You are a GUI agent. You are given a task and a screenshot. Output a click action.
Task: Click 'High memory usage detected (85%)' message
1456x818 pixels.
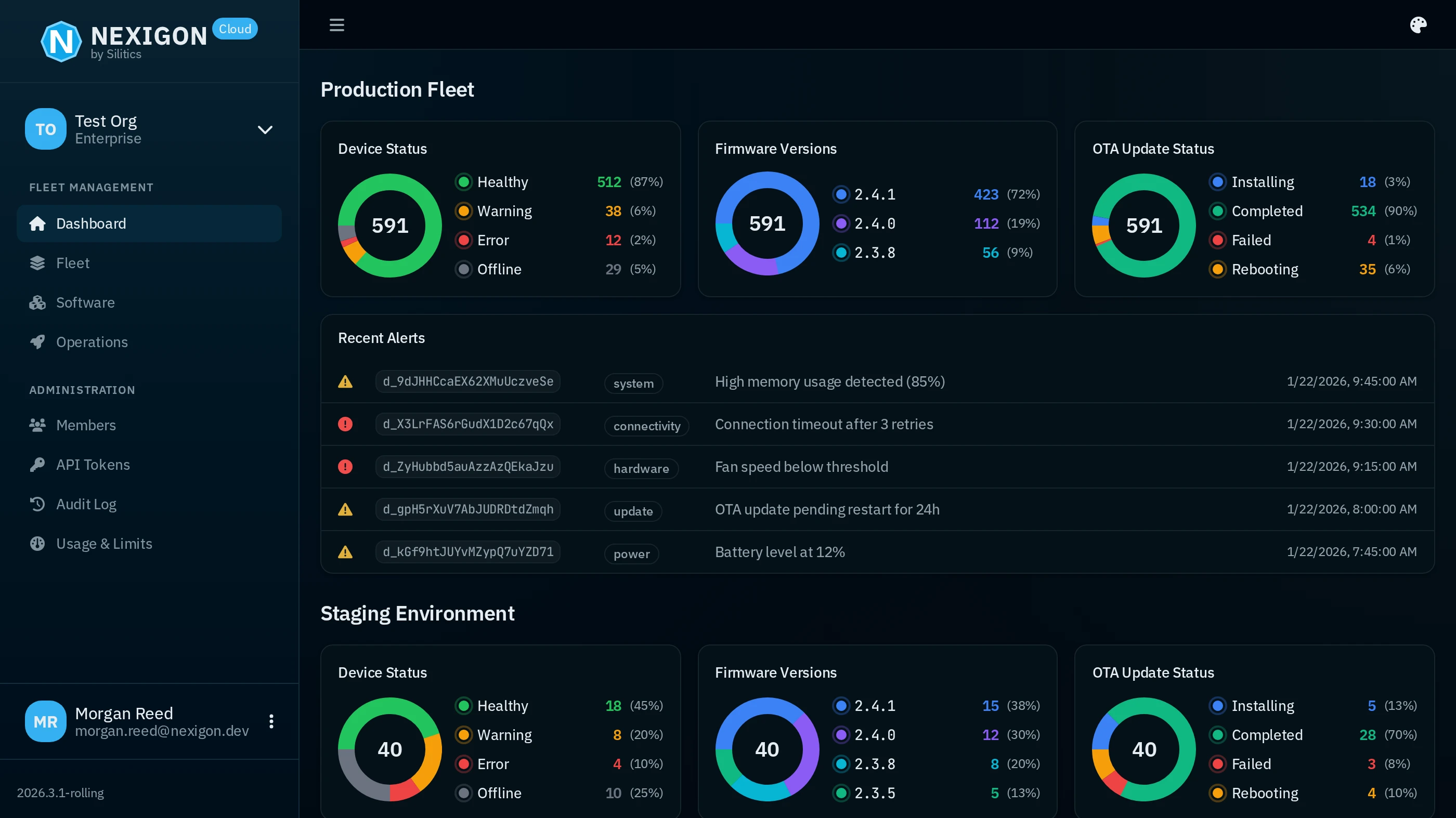(x=830, y=382)
